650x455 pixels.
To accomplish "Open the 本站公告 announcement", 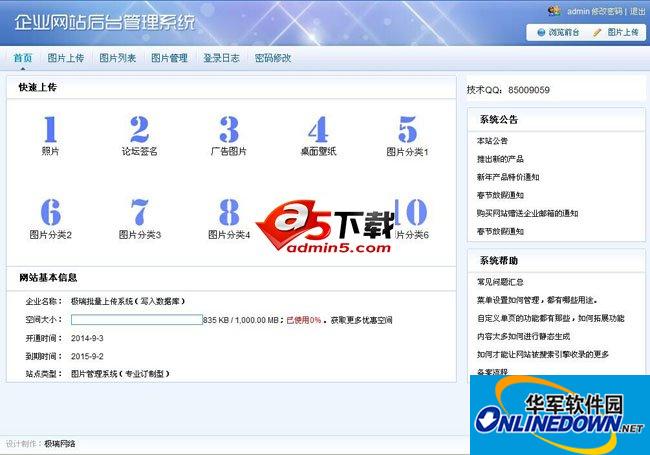I will (x=492, y=141).
